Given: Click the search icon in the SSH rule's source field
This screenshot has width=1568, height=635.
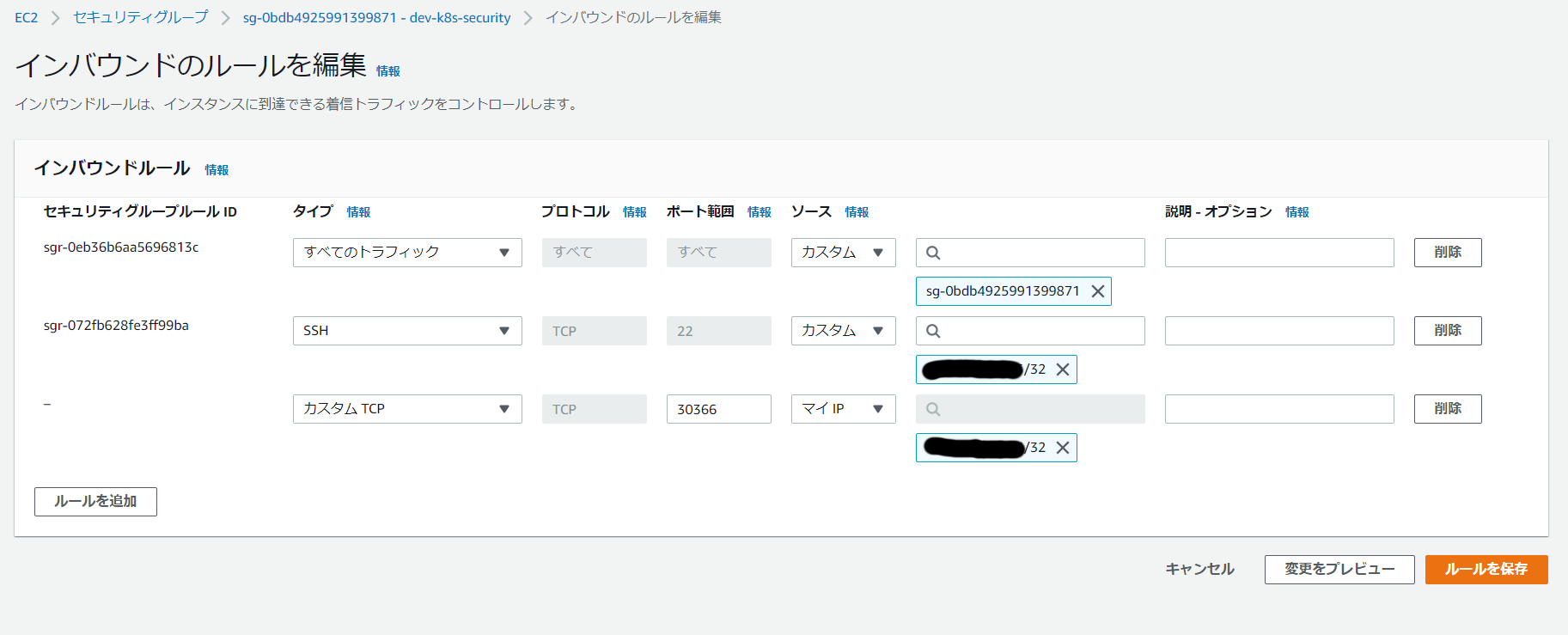Looking at the screenshot, I should (933, 331).
